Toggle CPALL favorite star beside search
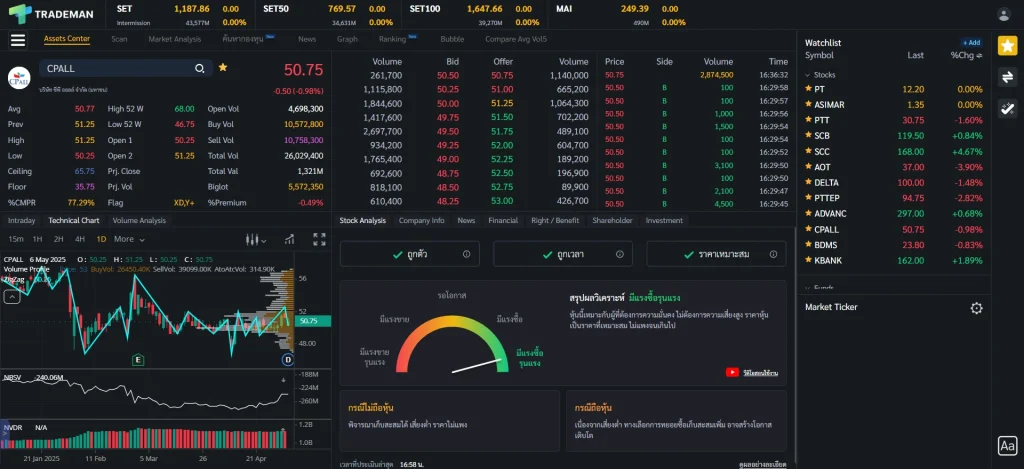1024x469 pixels. [x=223, y=67]
